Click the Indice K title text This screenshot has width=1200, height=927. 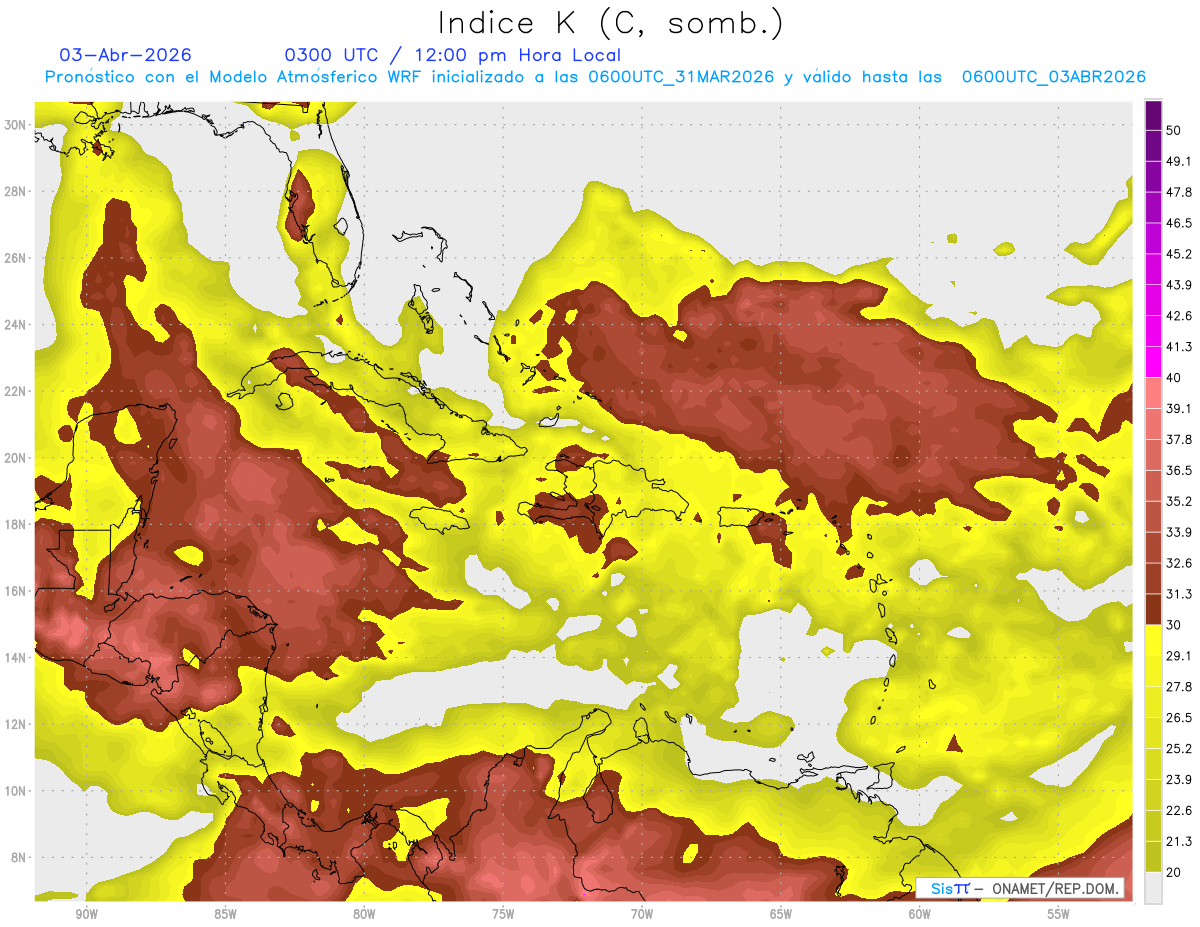pyautogui.click(x=611, y=23)
